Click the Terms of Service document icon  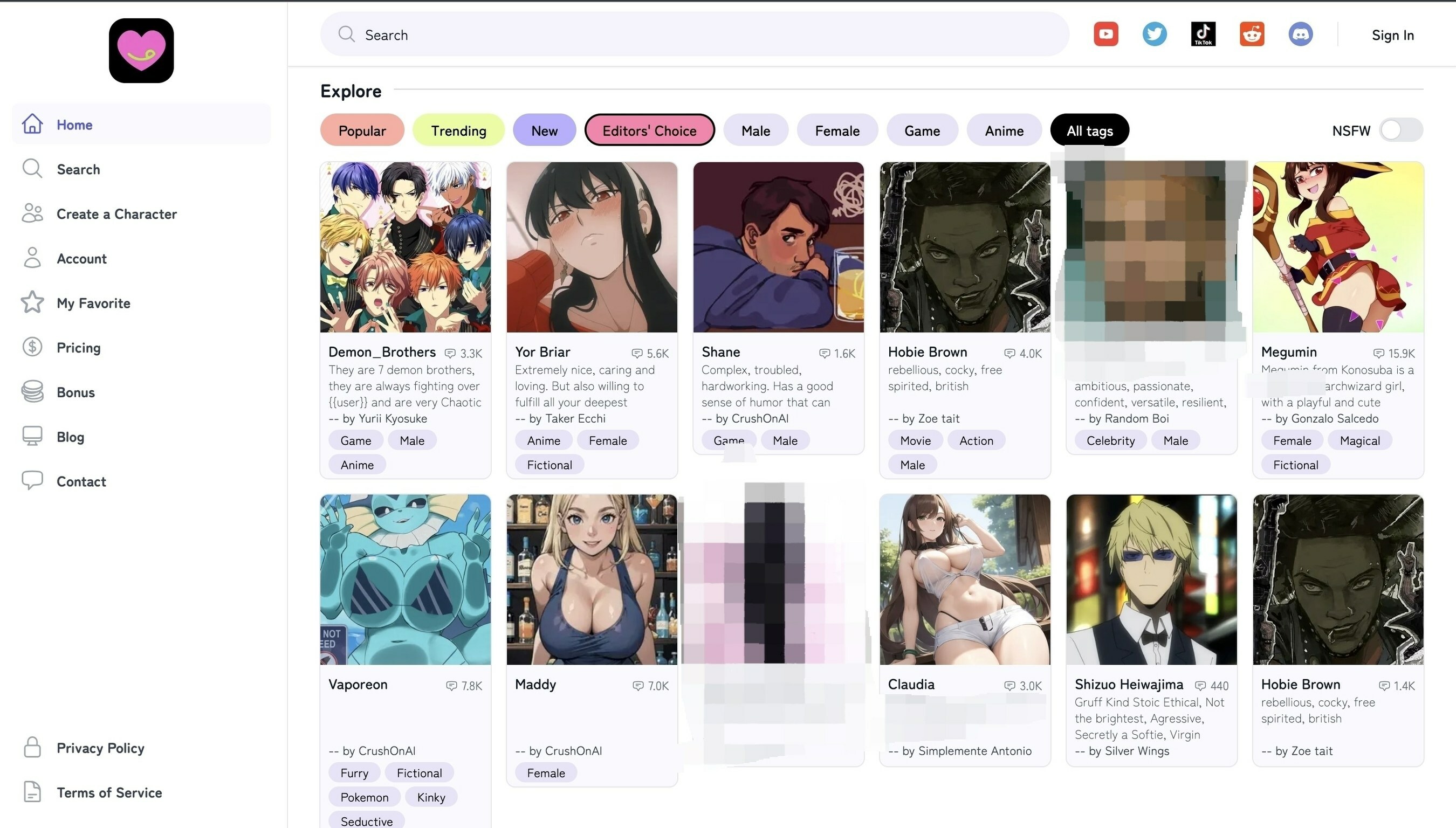point(32,791)
